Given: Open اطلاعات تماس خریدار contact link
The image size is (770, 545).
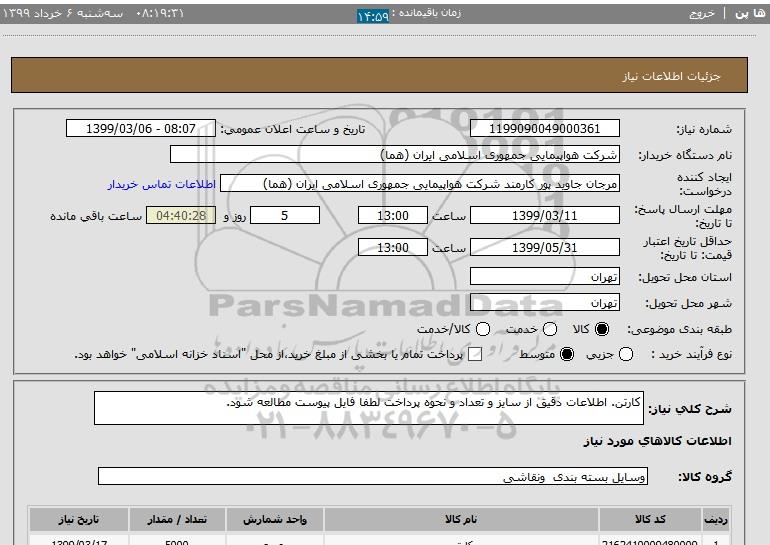Looking at the screenshot, I should [162, 184].
